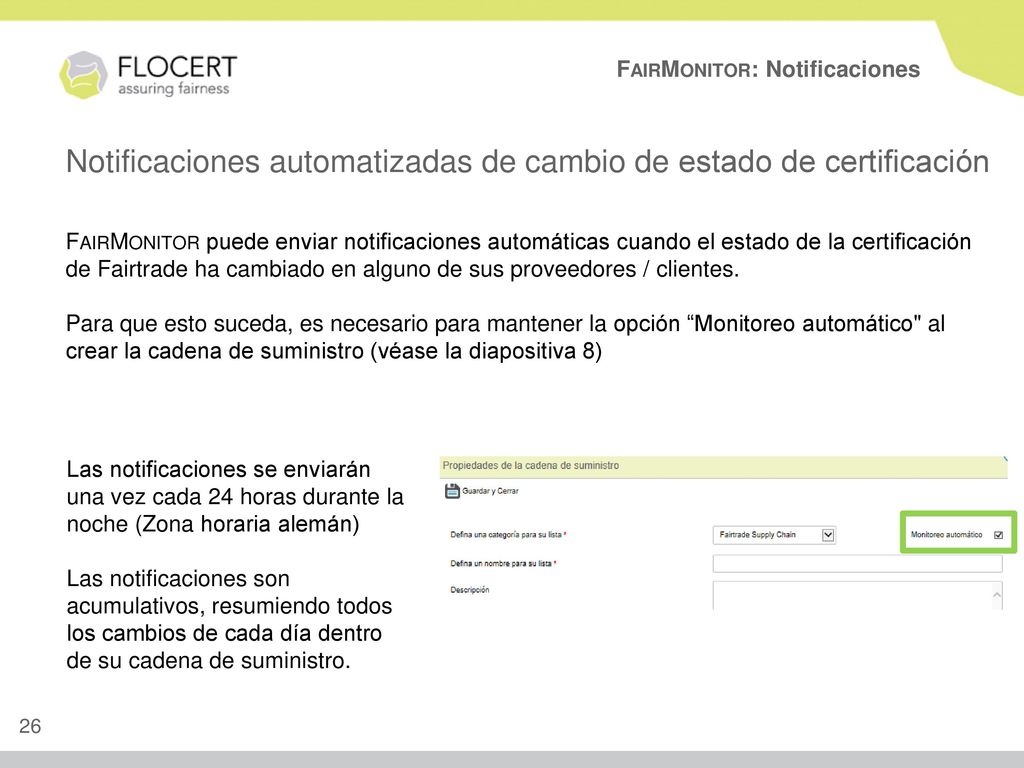This screenshot has height=768, width=1024.
Task: Click the Descripción scrollbar up arrow
Action: click(997, 594)
